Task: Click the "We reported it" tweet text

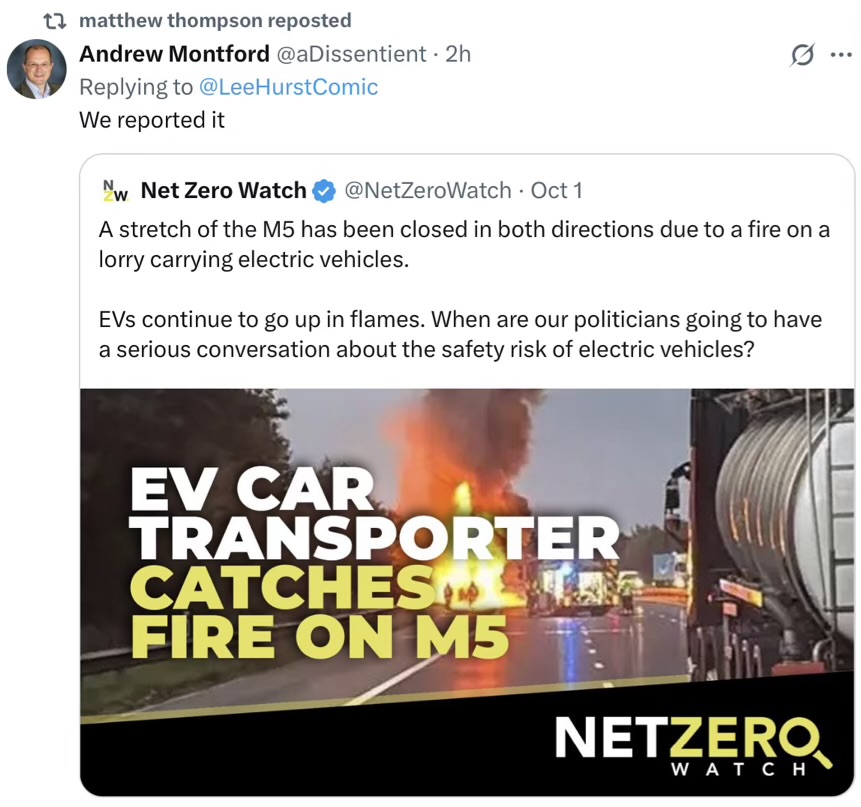Action: 152,120
